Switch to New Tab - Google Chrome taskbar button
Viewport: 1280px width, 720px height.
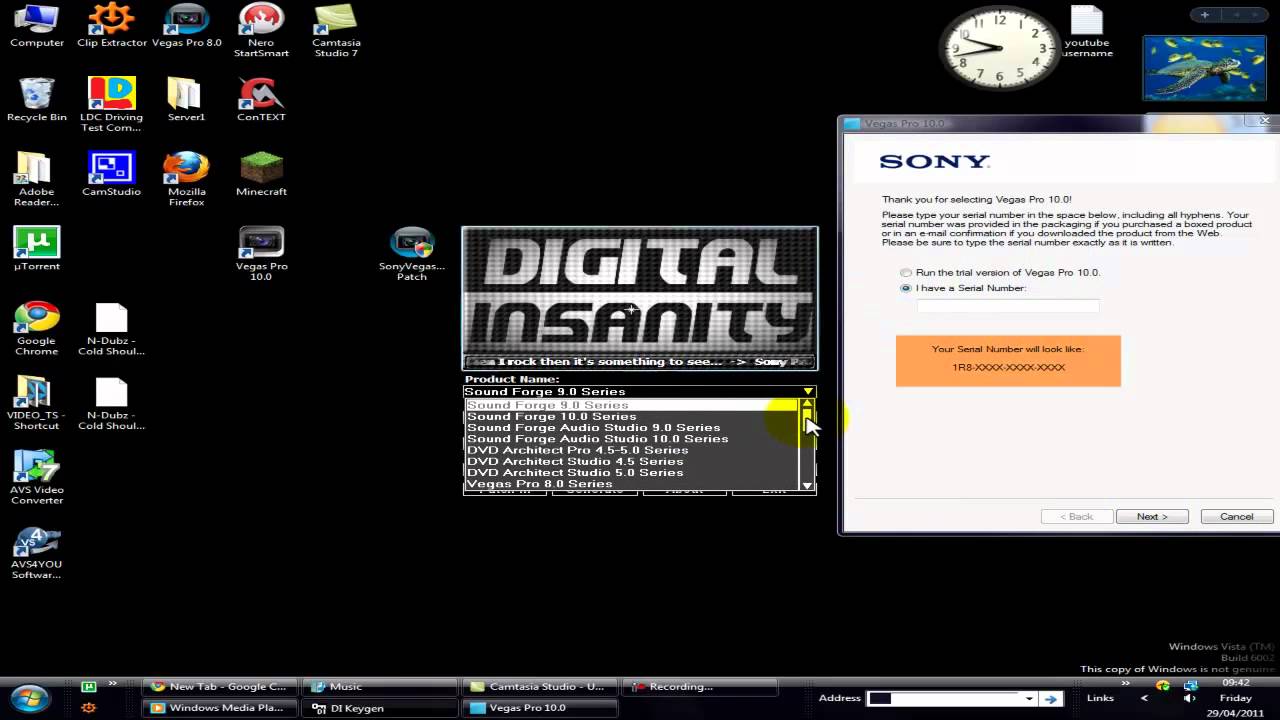point(219,686)
